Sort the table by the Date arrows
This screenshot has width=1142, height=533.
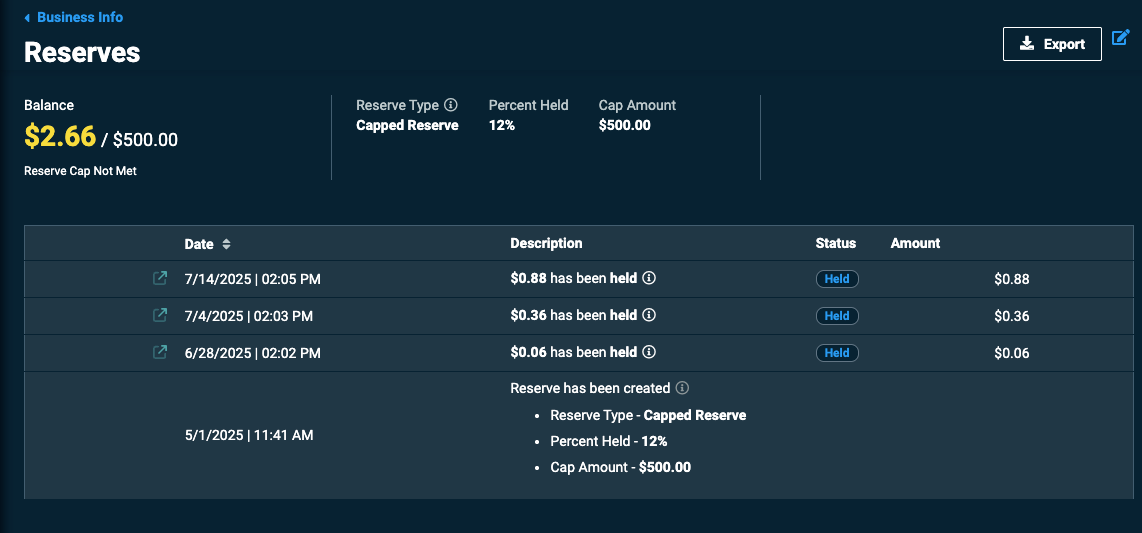[x=227, y=245]
